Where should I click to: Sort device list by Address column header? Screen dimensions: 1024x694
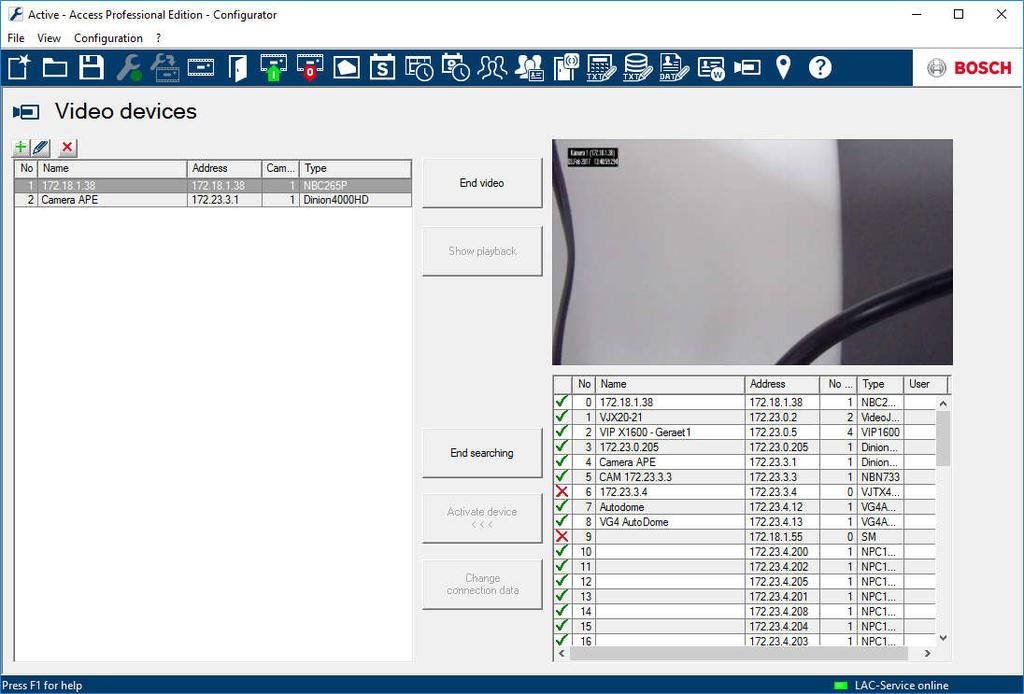pos(225,168)
